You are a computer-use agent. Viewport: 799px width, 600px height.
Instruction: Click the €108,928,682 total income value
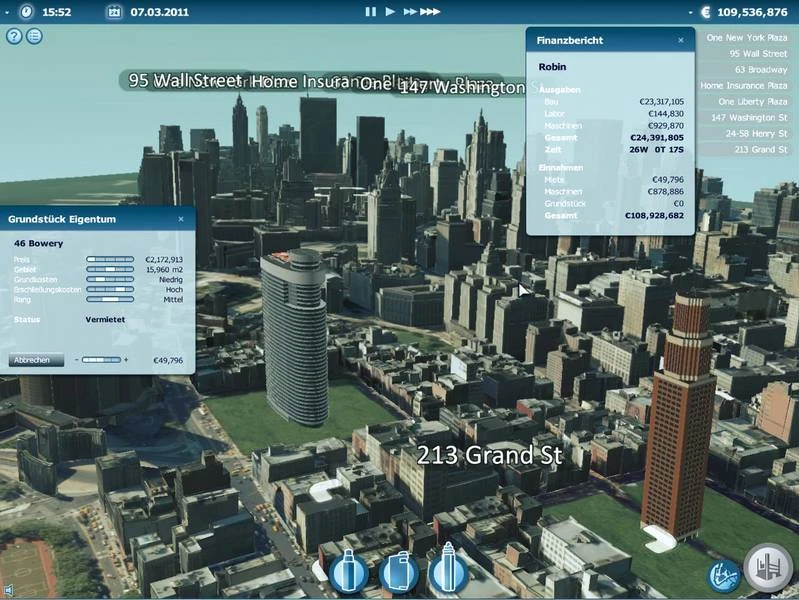[654, 216]
